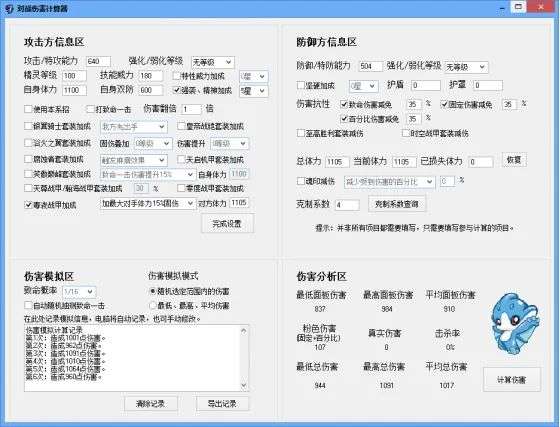This screenshot has width=560, height=427.
Task: Click the 清除记录 button
Action: [151, 404]
